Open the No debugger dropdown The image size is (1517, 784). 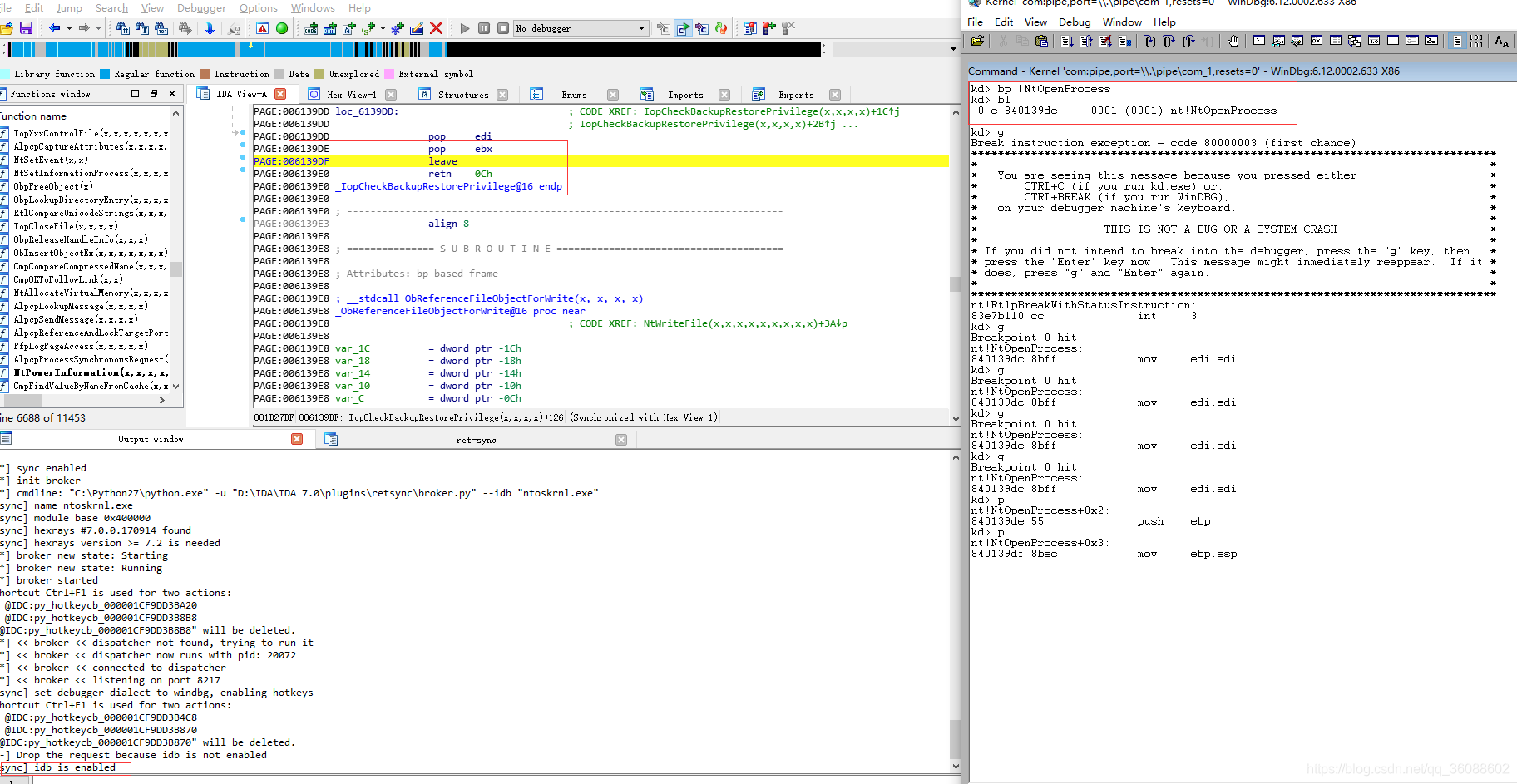click(x=581, y=28)
